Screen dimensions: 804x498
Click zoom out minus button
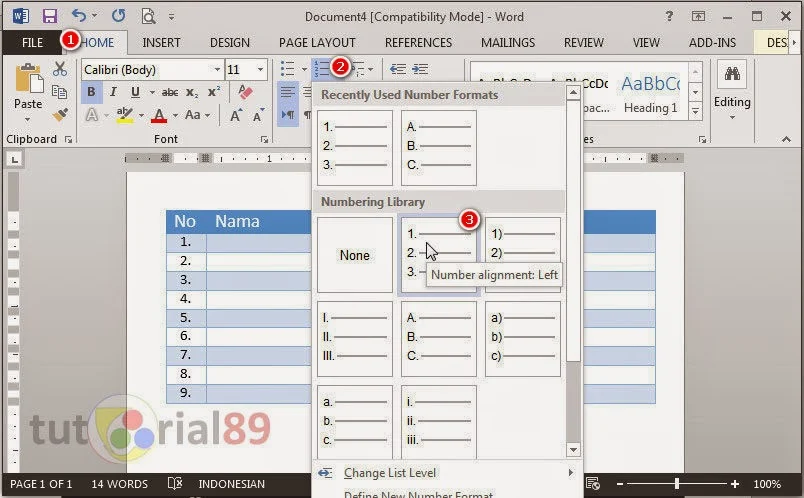point(620,484)
